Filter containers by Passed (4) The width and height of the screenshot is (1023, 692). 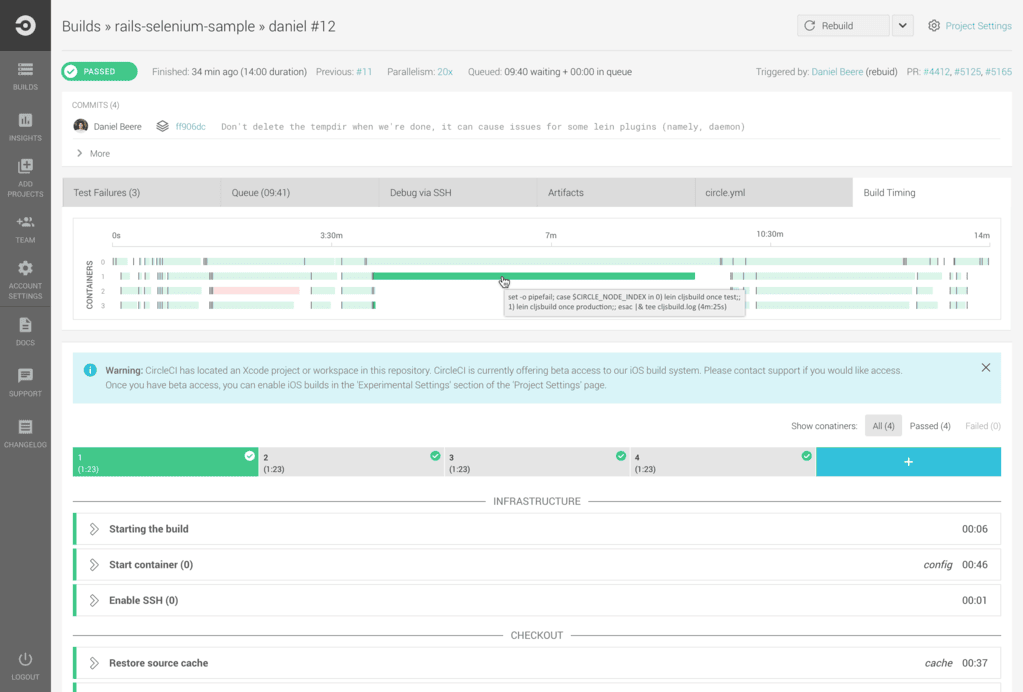click(930, 426)
